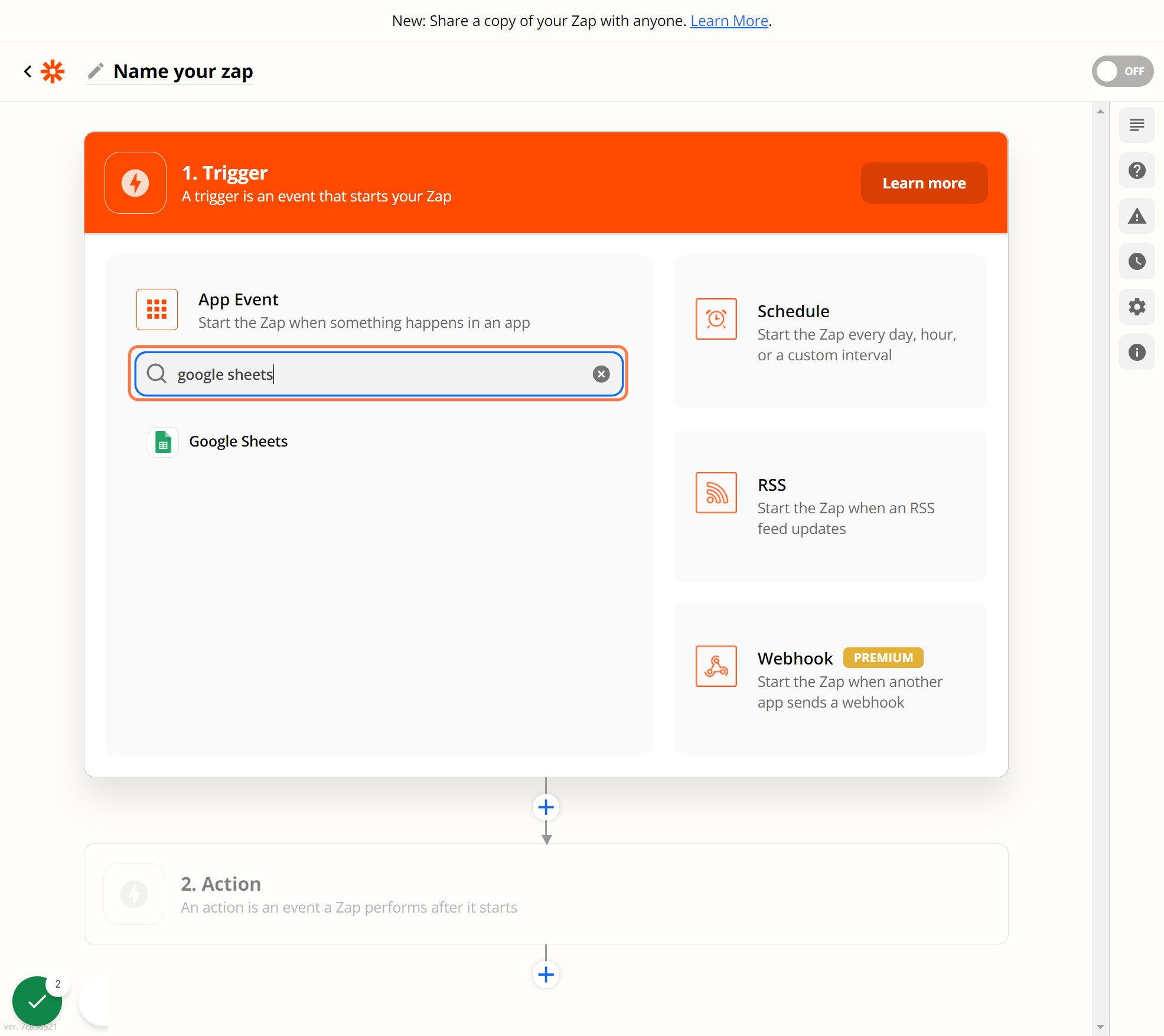
Task: Open the green checkmark tasks widget
Action: click(x=37, y=1001)
